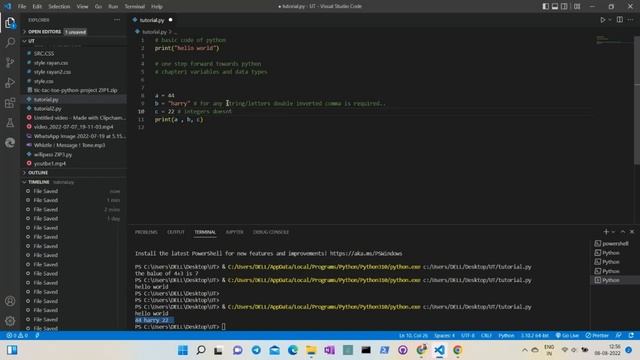Screen dimensions: 640x360
Task: Click the Python language mode in status bar
Action: point(506,336)
